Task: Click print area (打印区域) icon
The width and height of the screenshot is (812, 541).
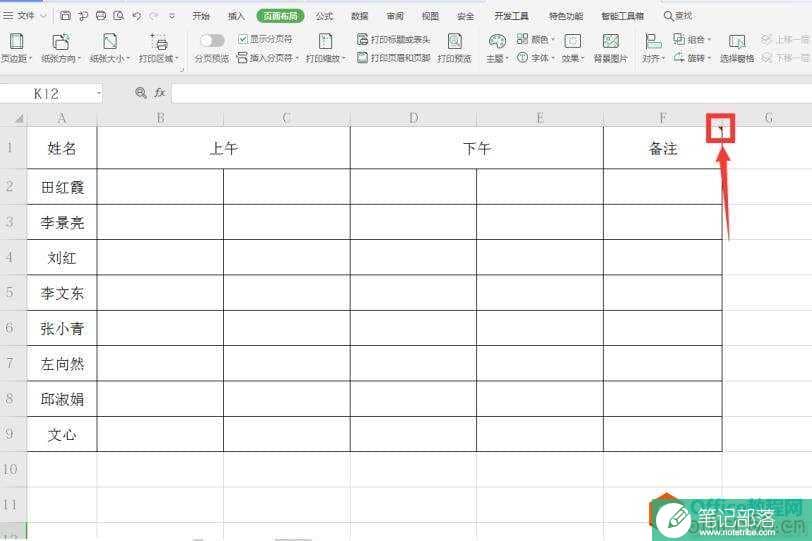Action: (158, 41)
